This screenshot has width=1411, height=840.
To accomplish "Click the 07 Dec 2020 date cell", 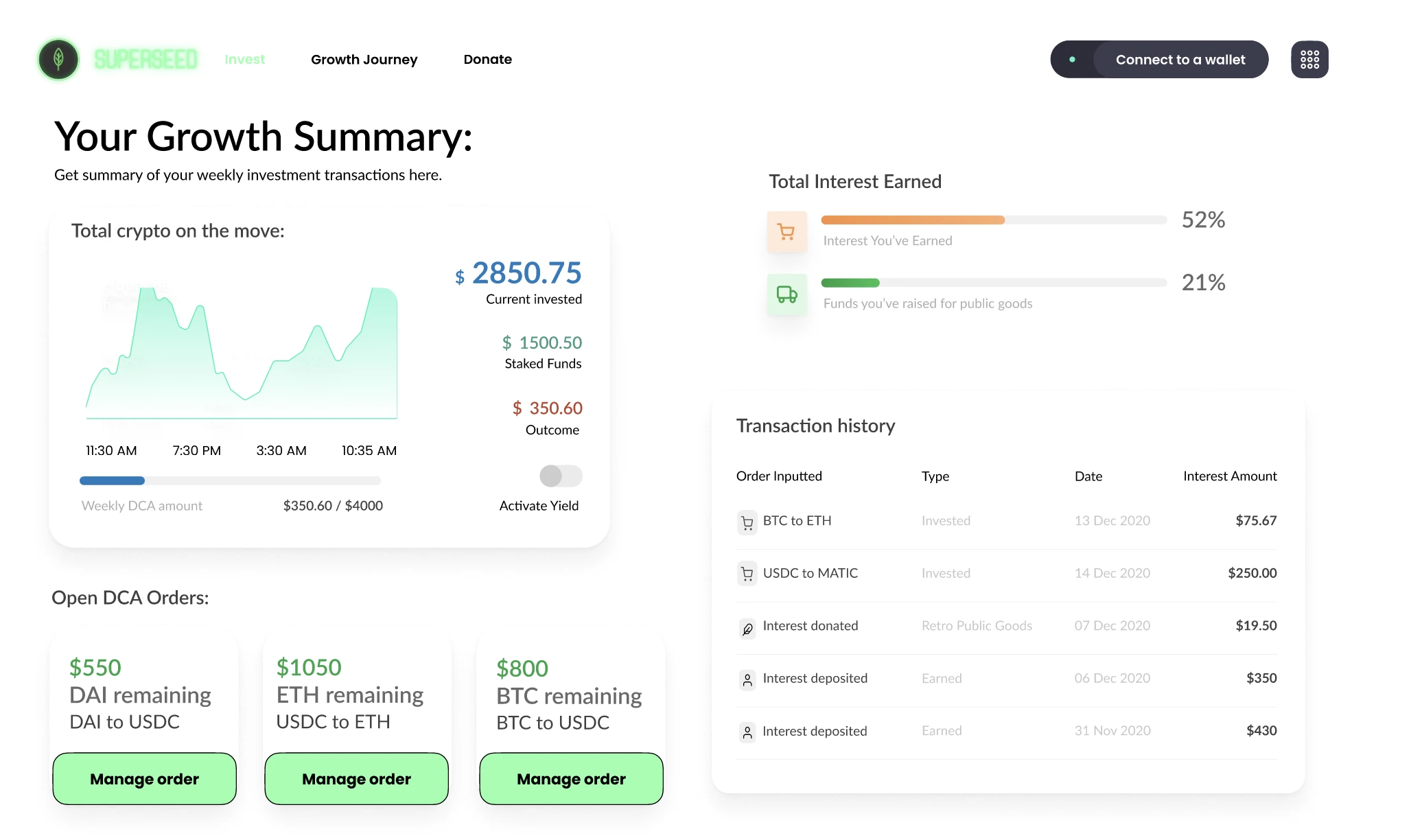I will [1112, 626].
